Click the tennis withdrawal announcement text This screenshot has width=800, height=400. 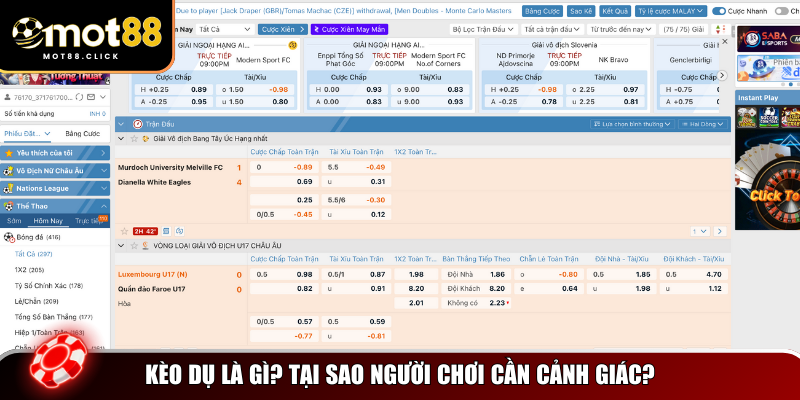tap(344, 11)
